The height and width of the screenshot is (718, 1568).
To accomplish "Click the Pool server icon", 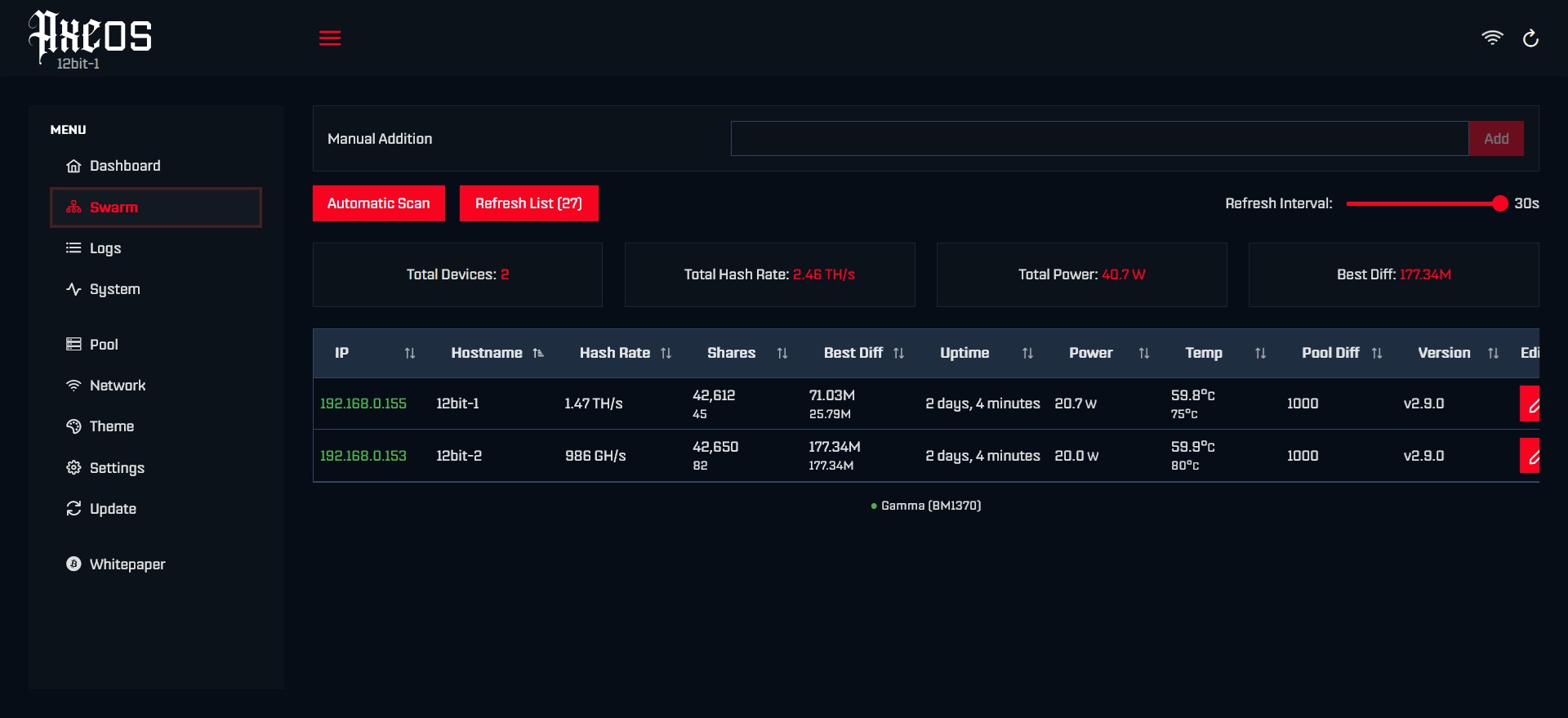I will pos(73,345).
